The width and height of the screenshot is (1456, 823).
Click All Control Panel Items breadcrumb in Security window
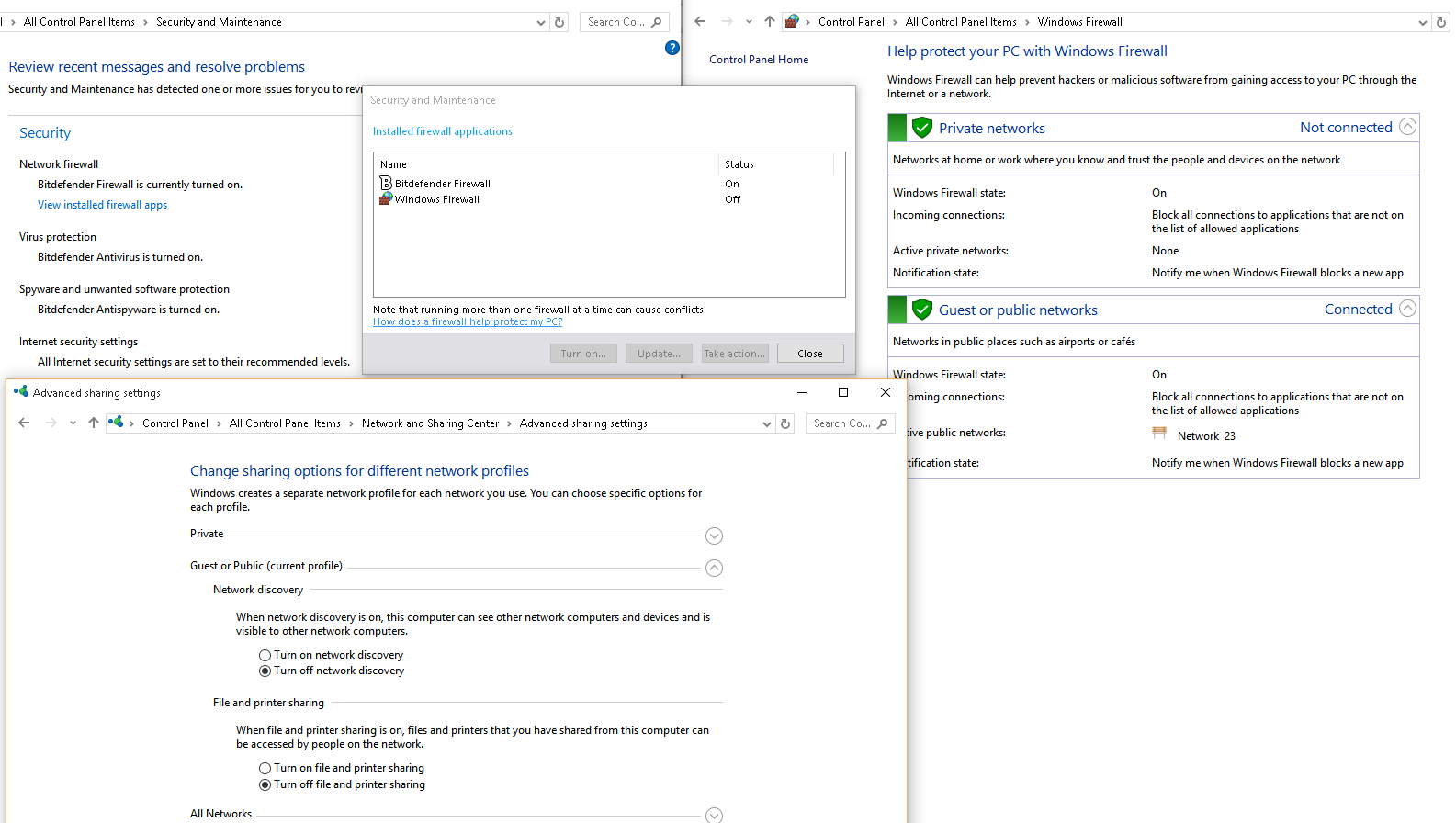pos(79,22)
